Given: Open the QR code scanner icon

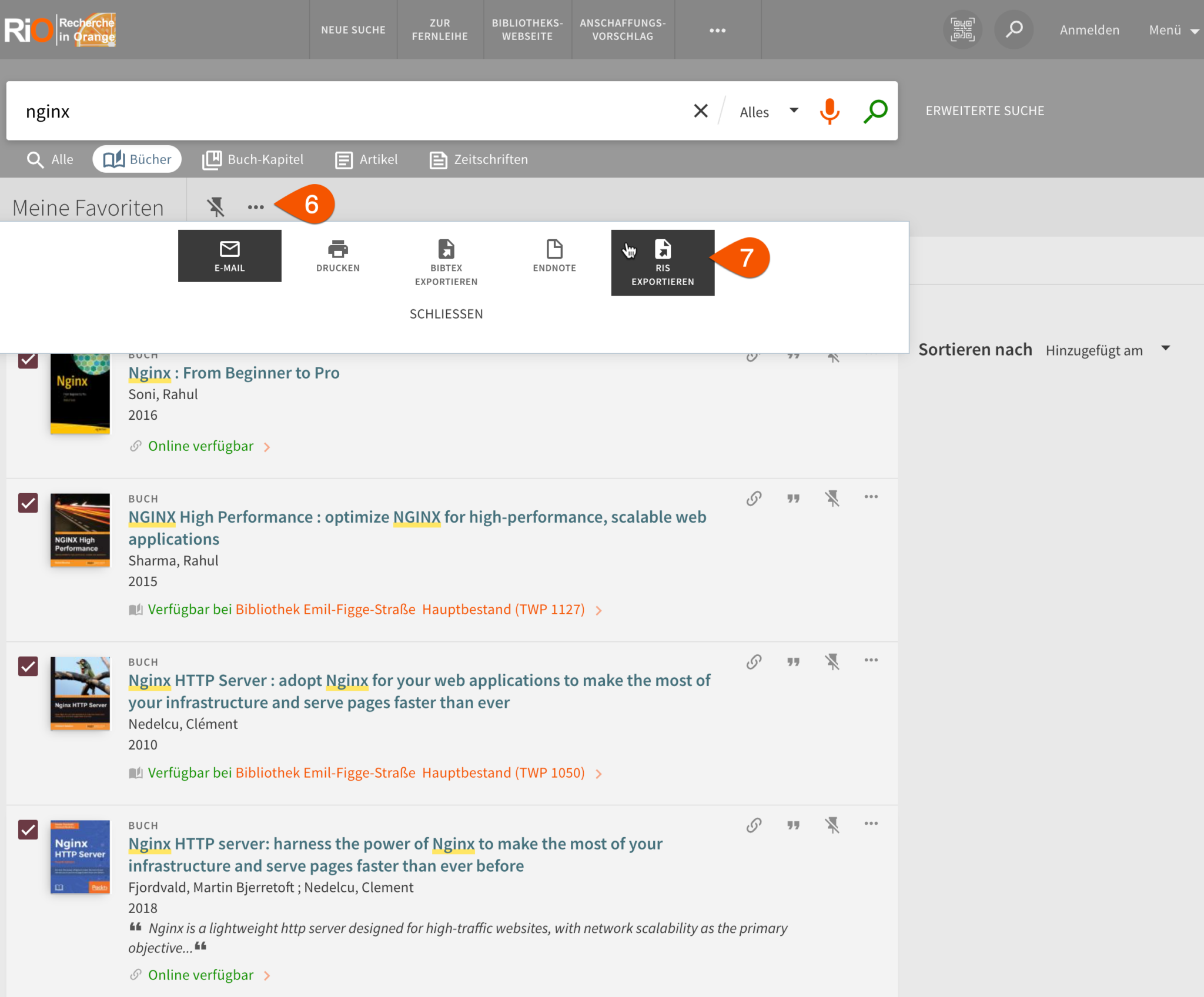Looking at the screenshot, I should (962, 29).
